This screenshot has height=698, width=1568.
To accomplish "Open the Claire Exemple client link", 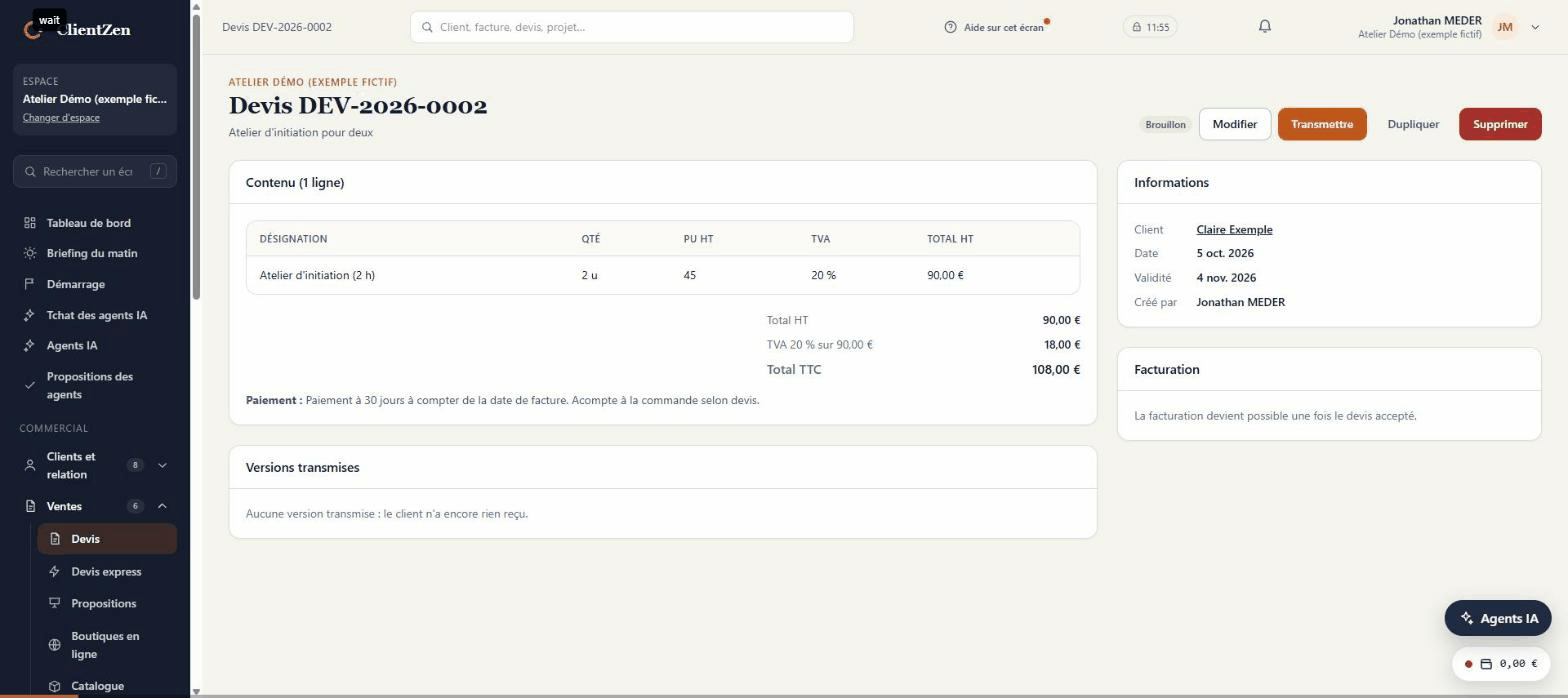I will 1234,230.
